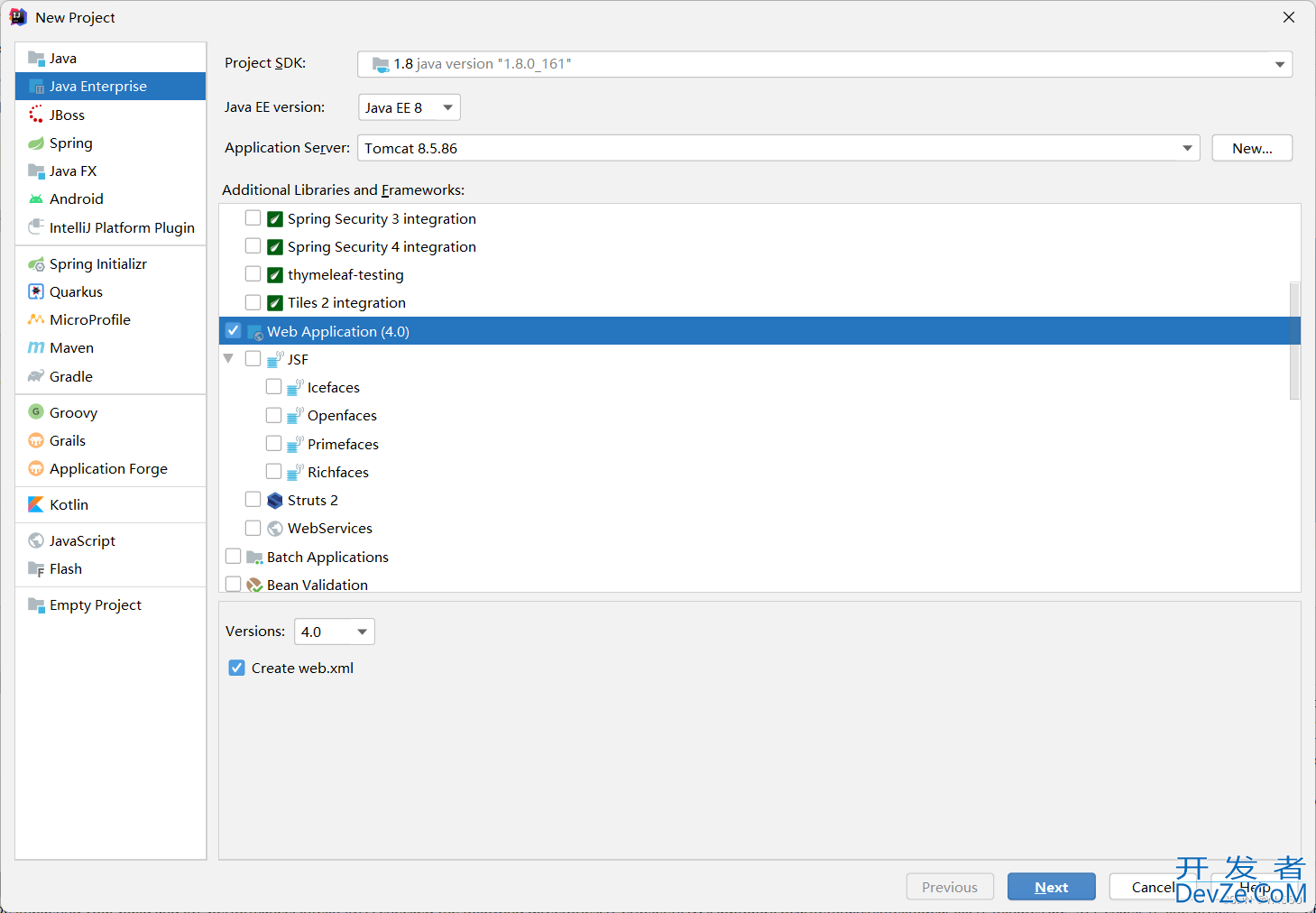Click the Next button
Screen dimensions: 1316x913
tap(1052, 887)
